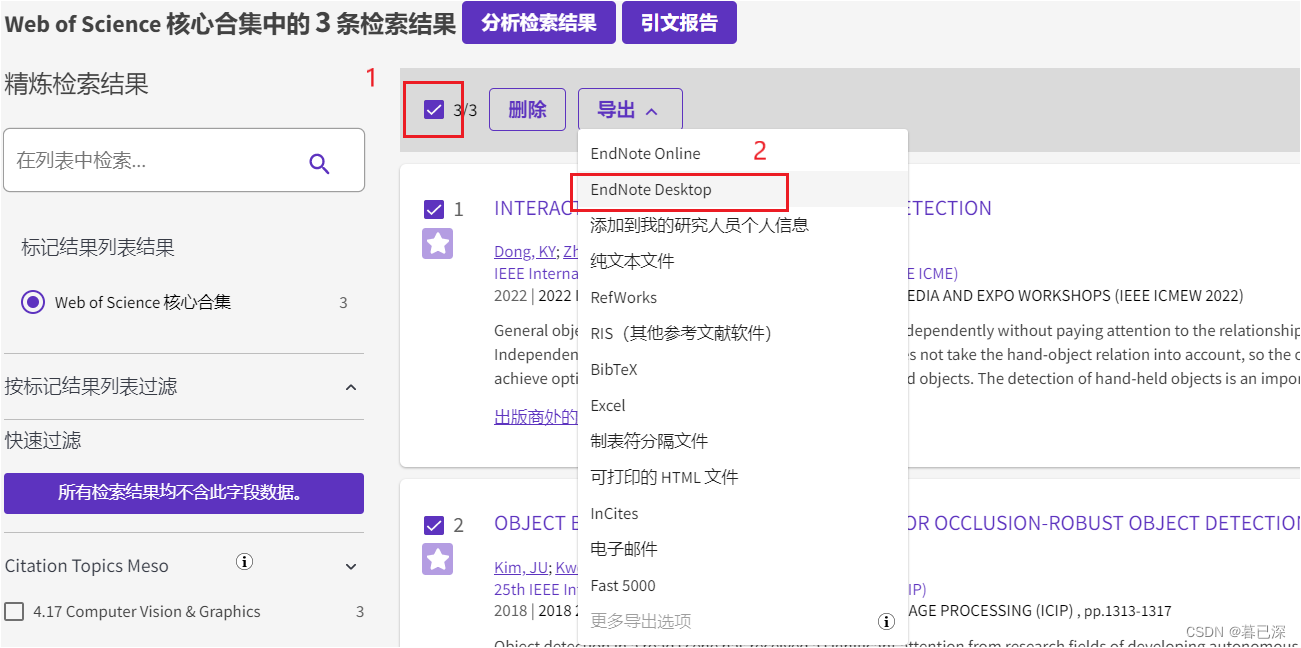Screen dimensions: 1301x648
Task: Export as 可打印的 HTML 文件
Action: (743, 477)
